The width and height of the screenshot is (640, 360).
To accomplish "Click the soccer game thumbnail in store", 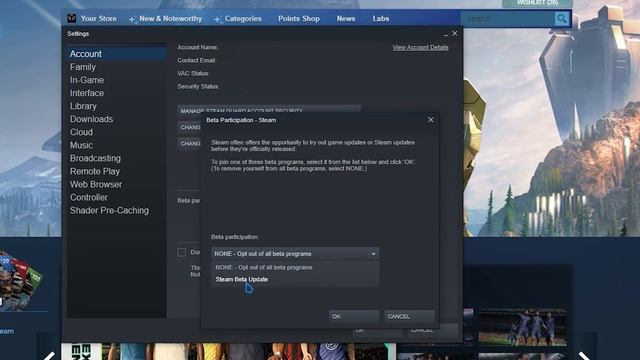I will pyautogui.click(x=522, y=327).
